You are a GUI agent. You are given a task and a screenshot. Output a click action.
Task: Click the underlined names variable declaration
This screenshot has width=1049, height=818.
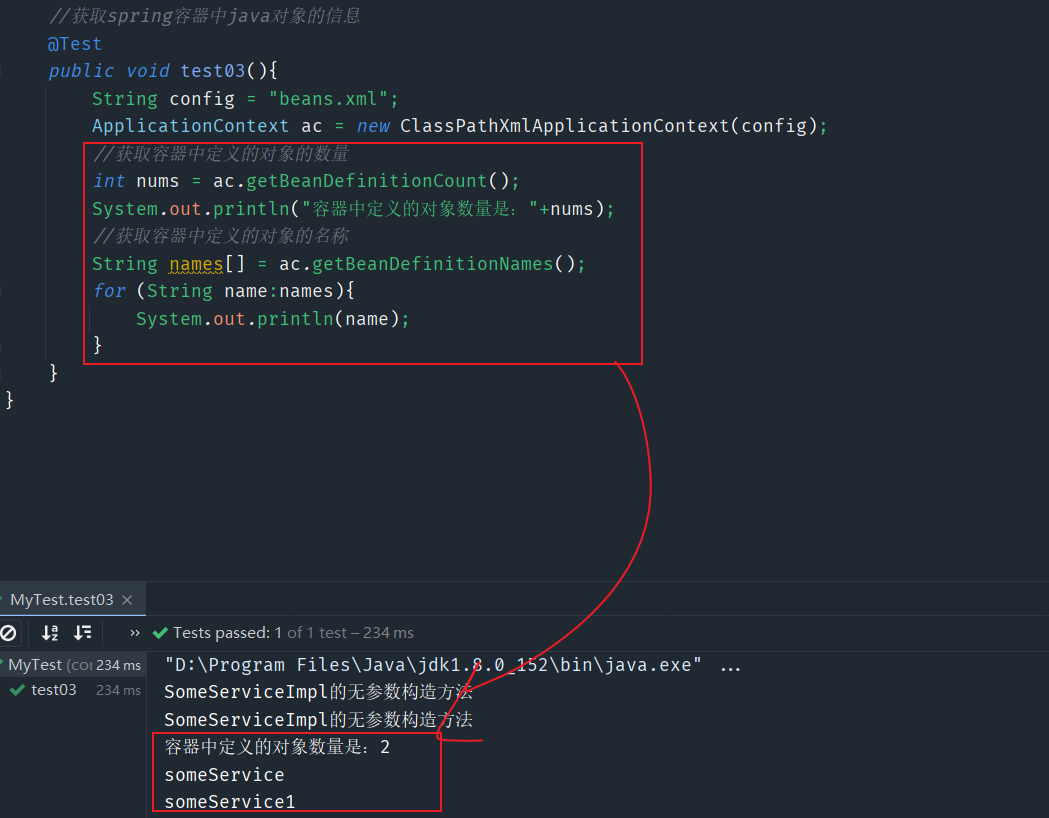click(196, 264)
